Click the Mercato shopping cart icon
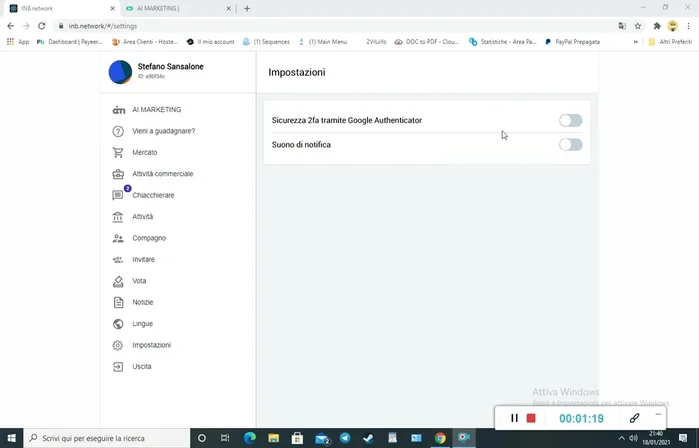 tap(118, 153)
